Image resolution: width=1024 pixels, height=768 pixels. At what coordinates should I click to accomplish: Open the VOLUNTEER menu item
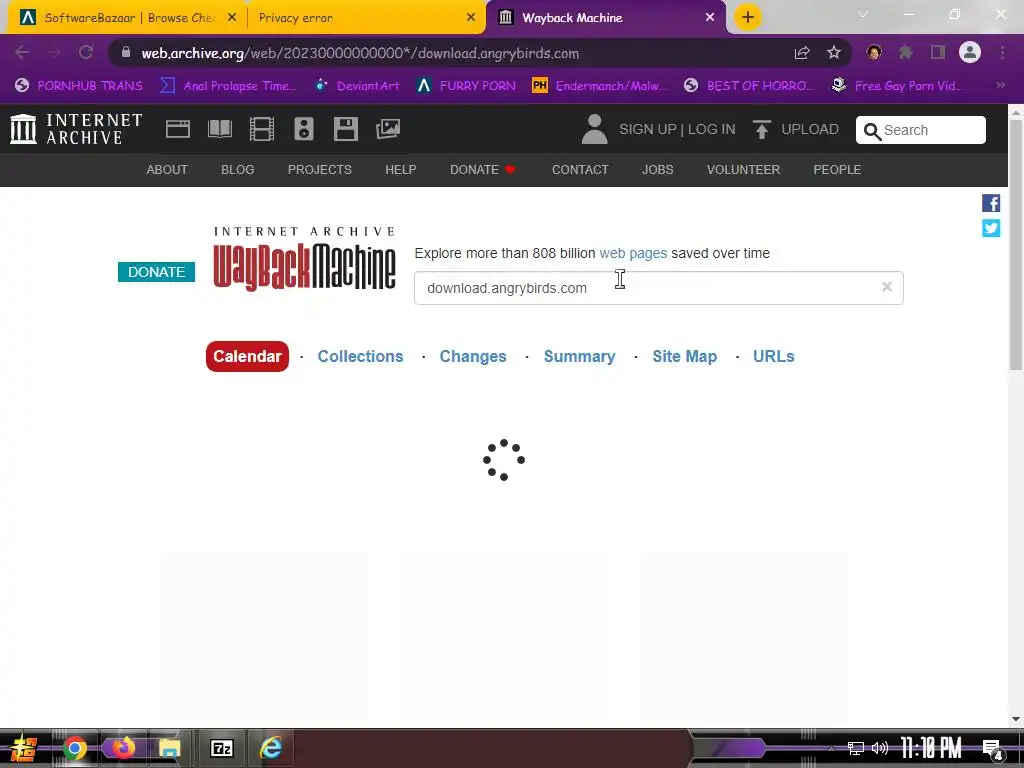[x=743, y=170]
